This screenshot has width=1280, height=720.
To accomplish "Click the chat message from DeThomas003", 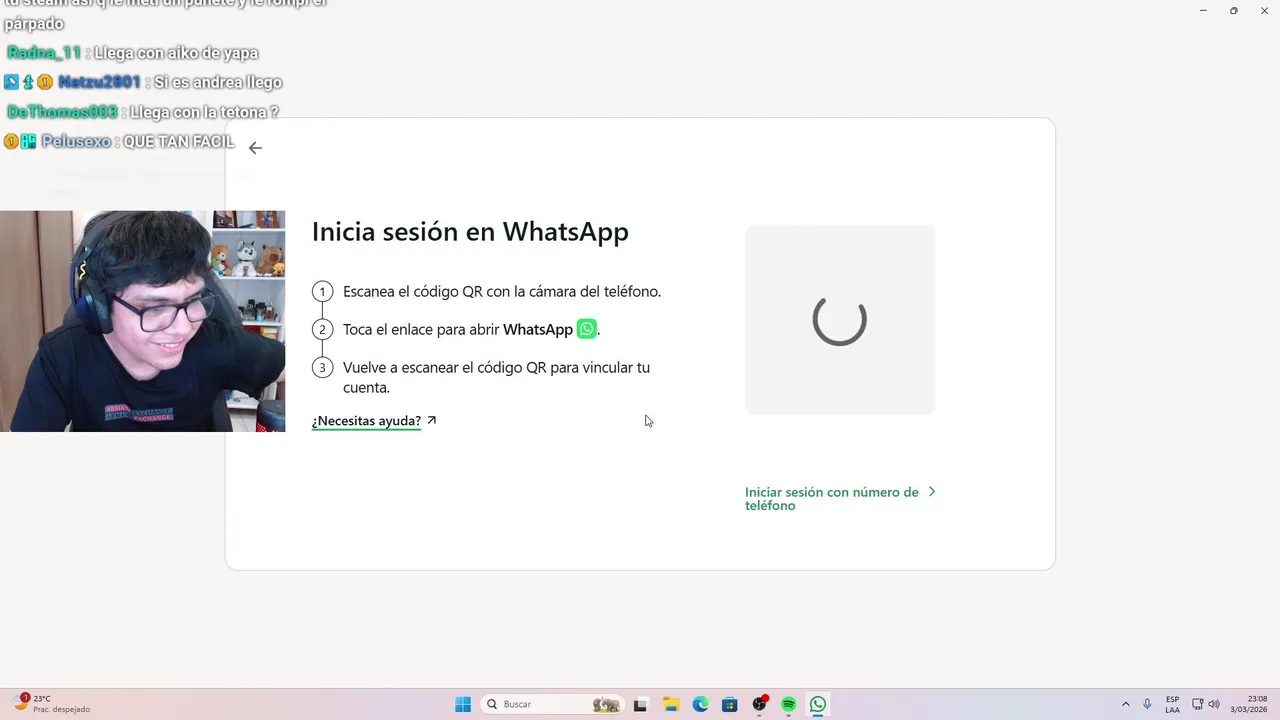I will click(142, 112).
